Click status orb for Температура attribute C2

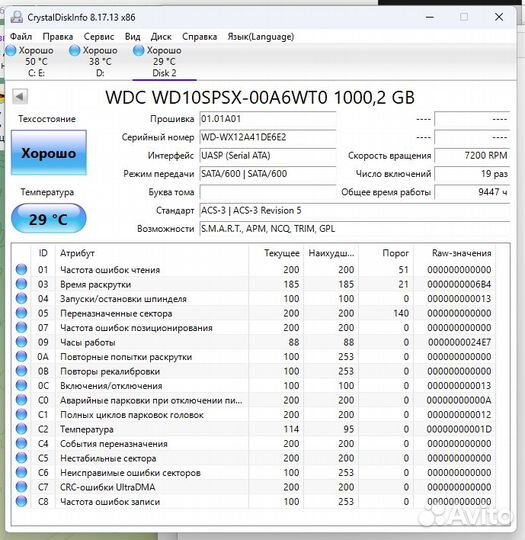click(21, 429)
